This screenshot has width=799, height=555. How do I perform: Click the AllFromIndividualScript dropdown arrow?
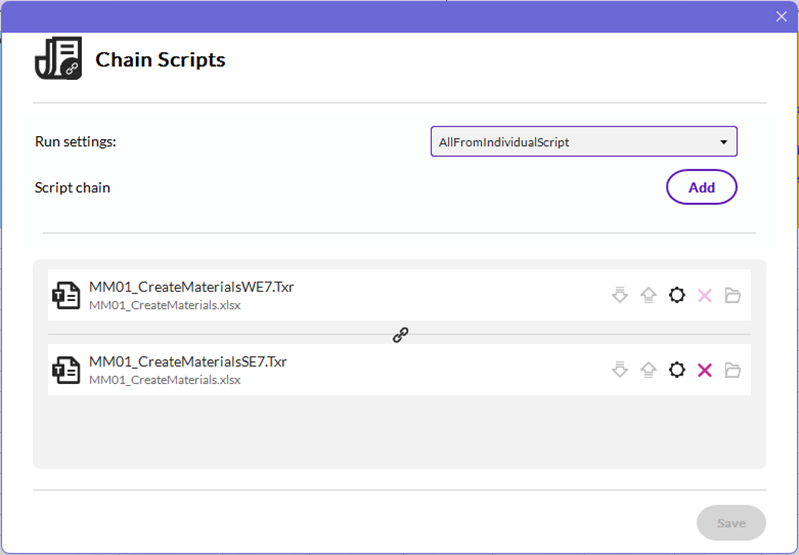(723, 142)
